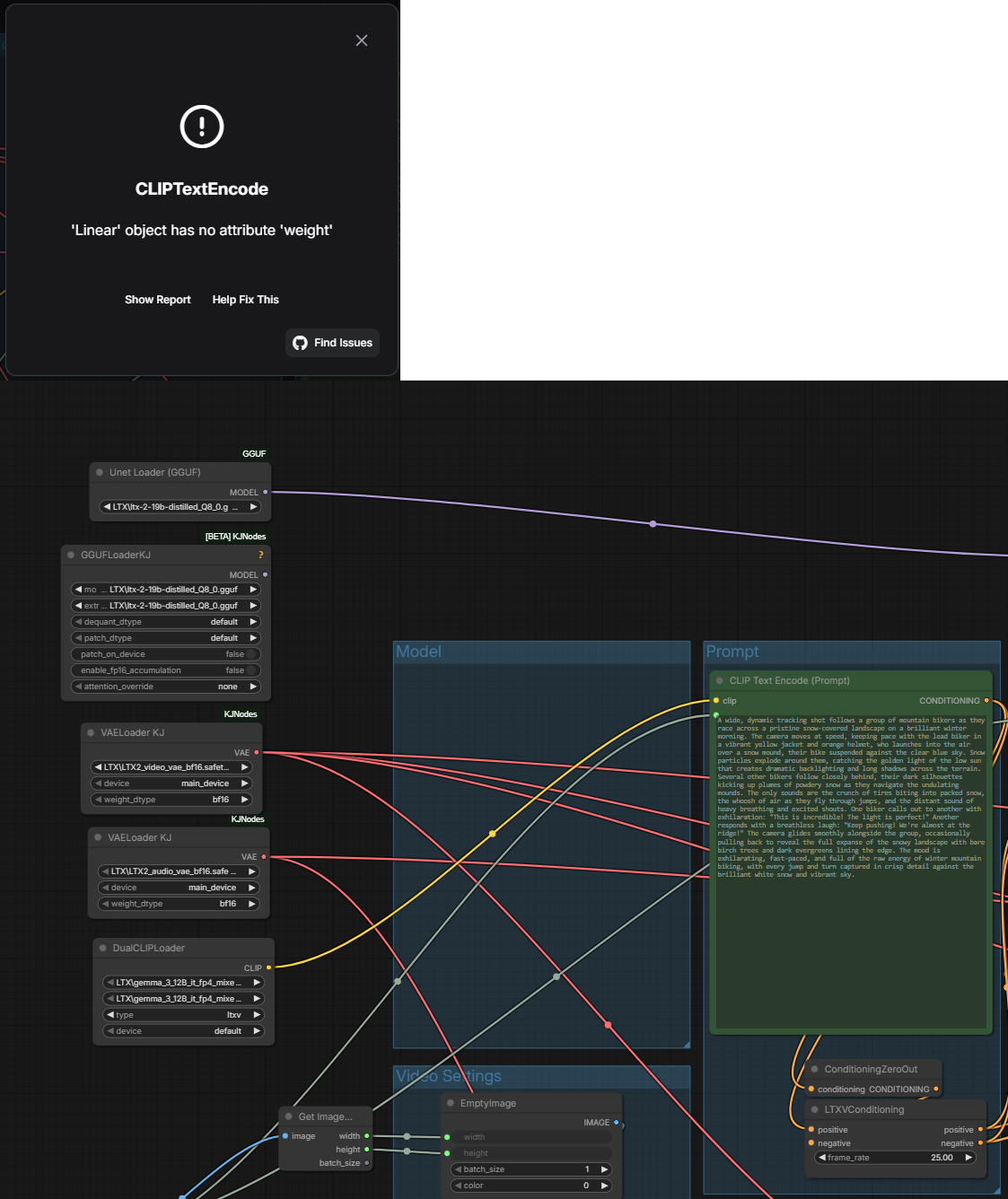Screen dimensions: 1008x1199
Task: Click the extra model ltx-2-19b-distilled field in GGUFLoaderKJ
Action: click(165, 606)
